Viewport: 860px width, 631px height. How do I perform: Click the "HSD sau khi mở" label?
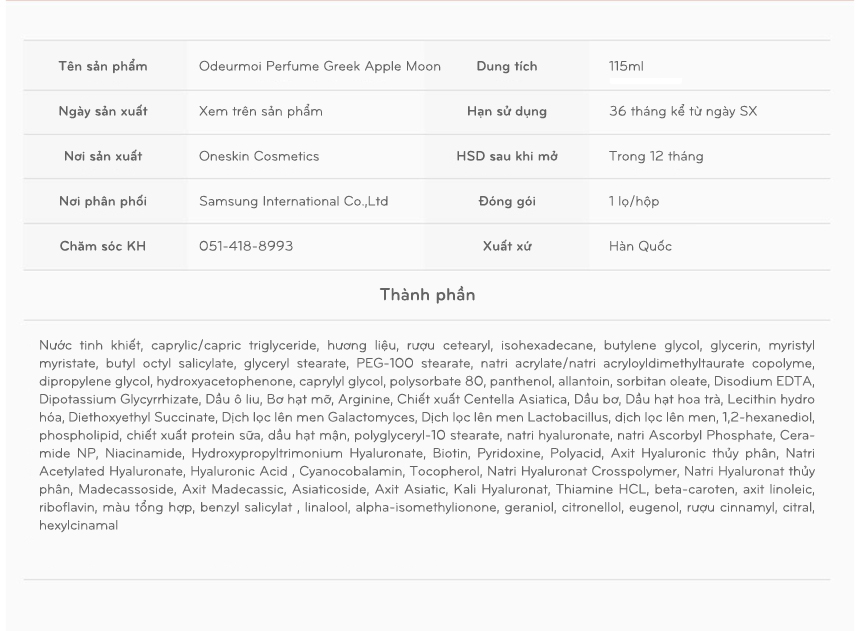click(x=507, y=156)
